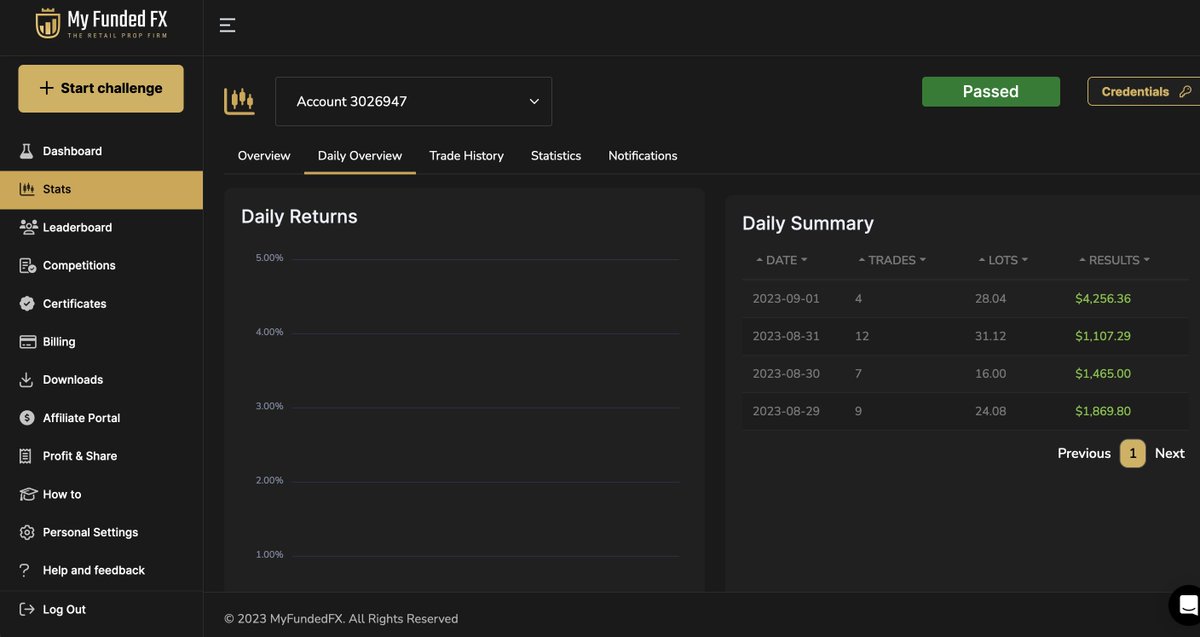Open the Notifications tab

pos(643,156)
